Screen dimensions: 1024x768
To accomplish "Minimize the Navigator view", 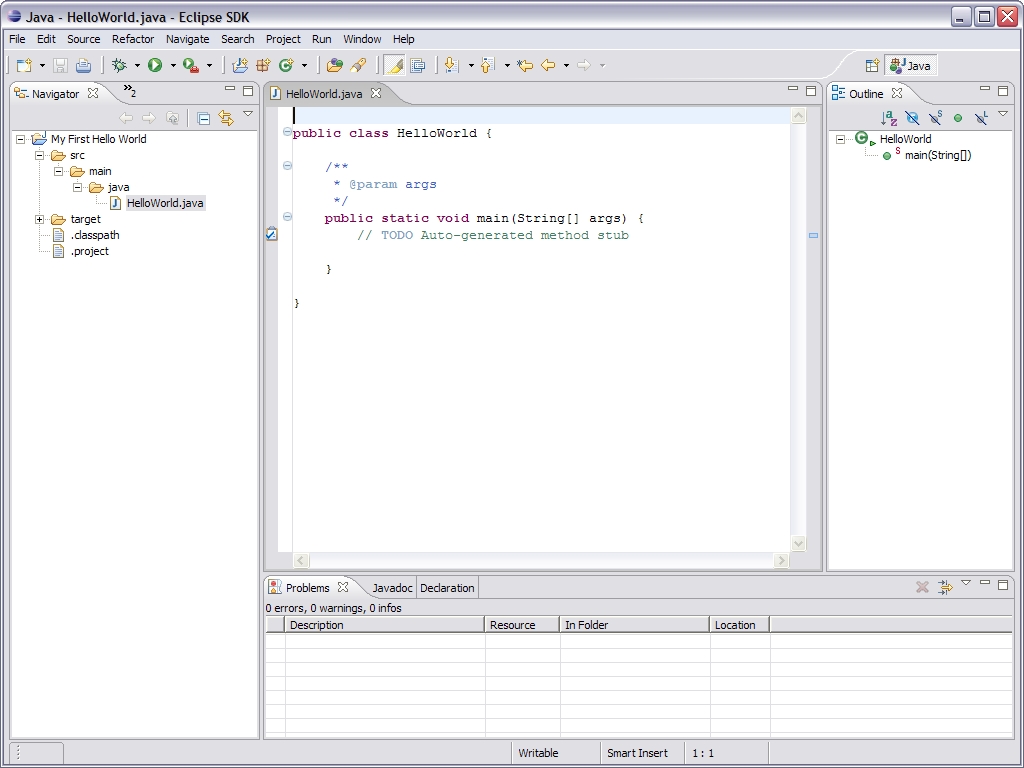I will (x=229, y=89).
